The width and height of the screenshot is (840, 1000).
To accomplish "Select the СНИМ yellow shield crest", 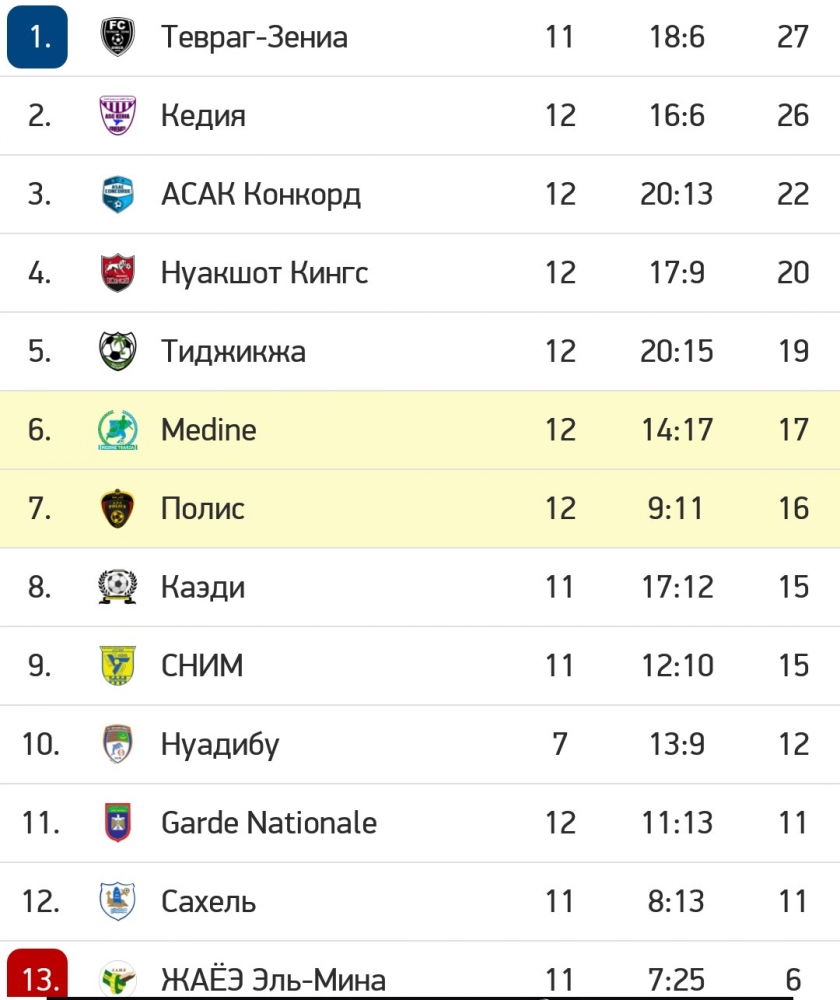I will click(x=118, y=665).
